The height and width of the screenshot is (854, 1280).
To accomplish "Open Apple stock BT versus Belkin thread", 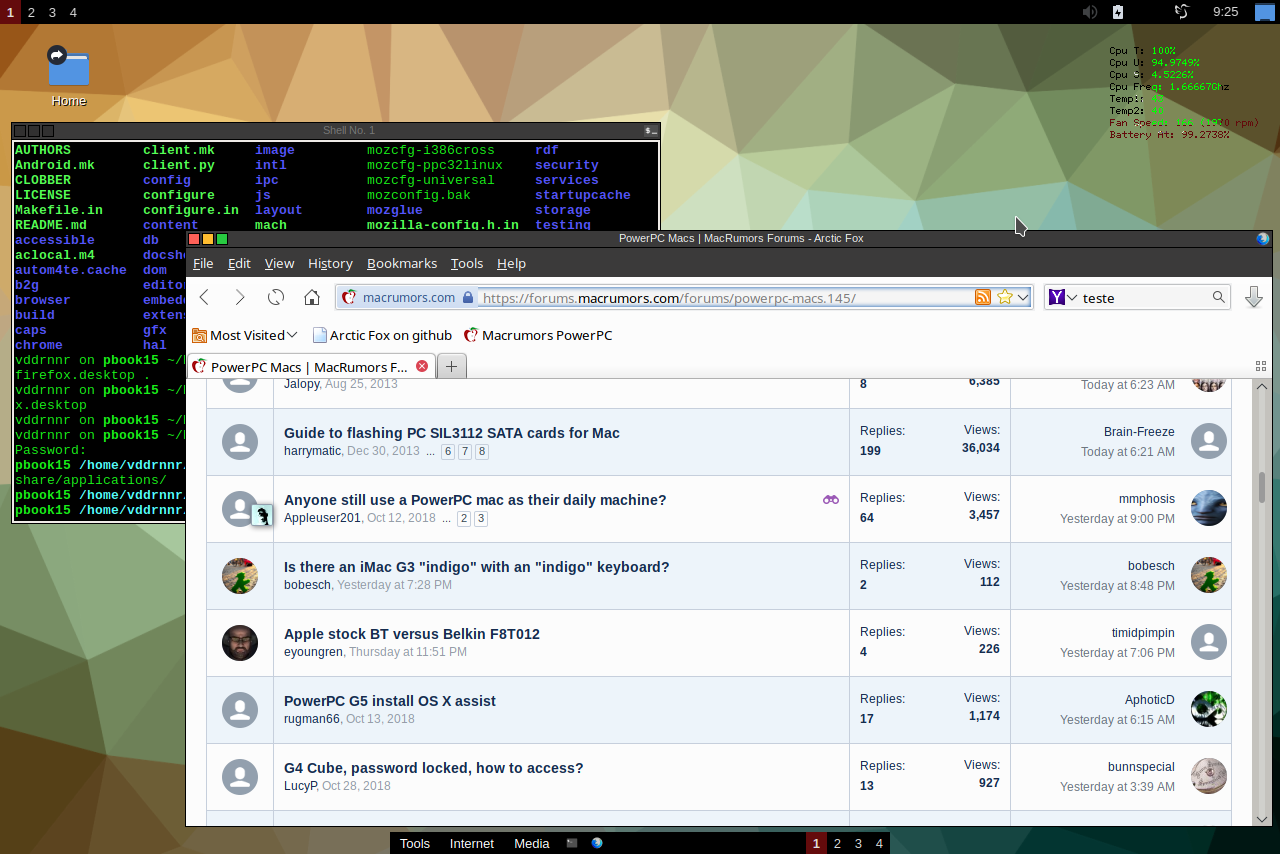I will point(412,634).
